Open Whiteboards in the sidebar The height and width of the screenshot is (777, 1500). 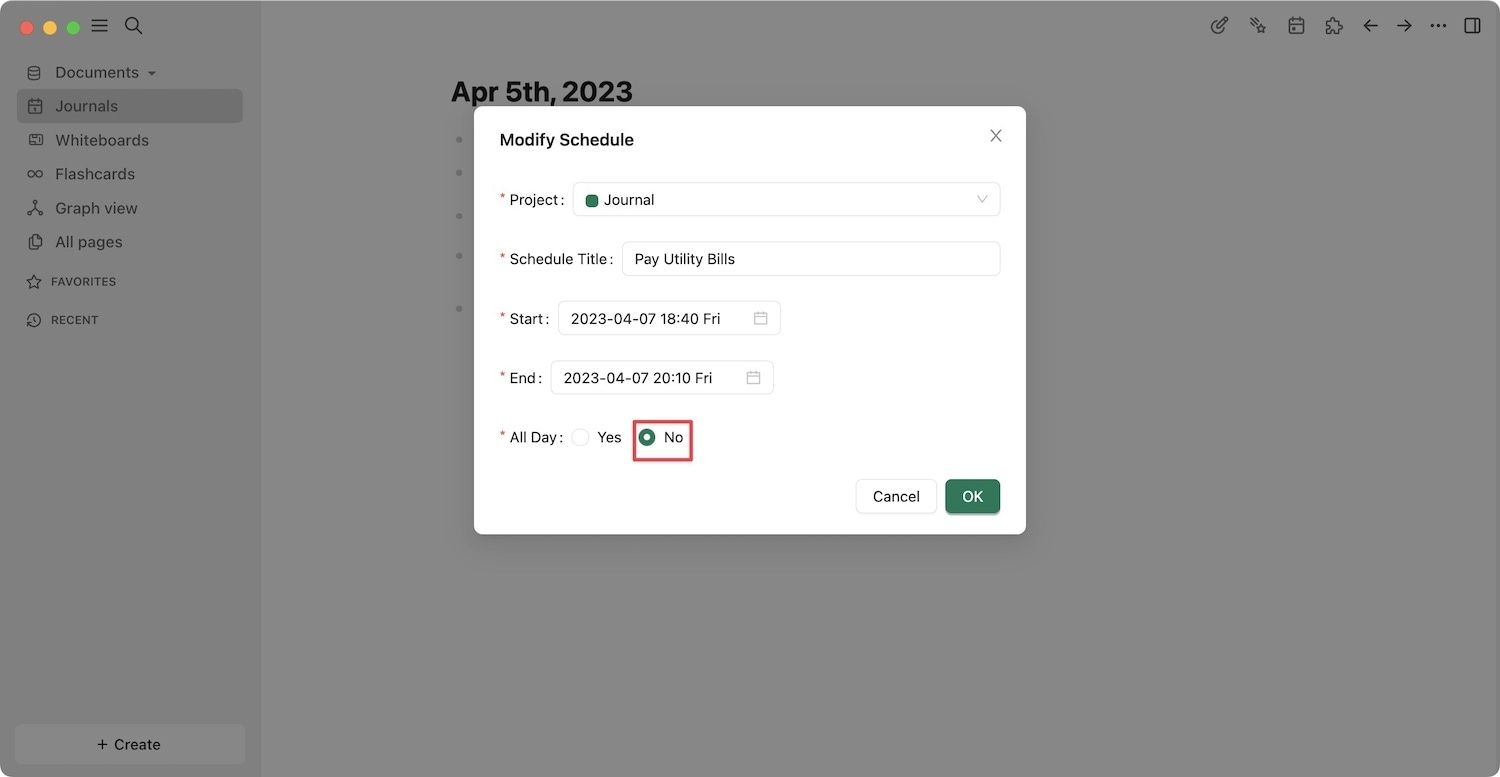pos(101,140)
